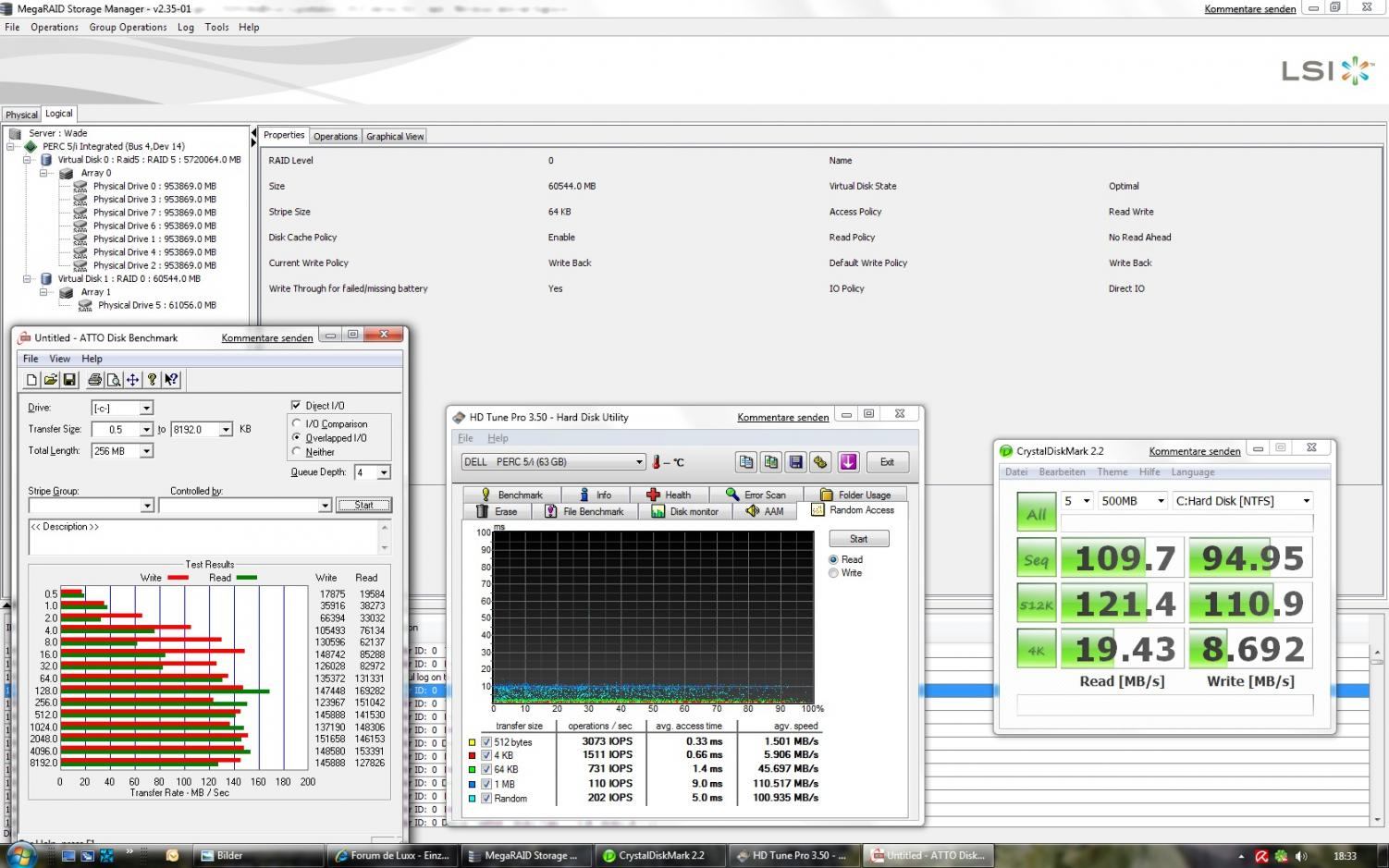Click the question mark About icon in ATTO
This screenshot has height=868, width=1389.
tap(153, 380)
